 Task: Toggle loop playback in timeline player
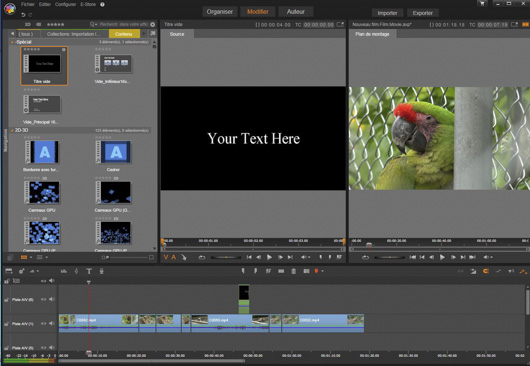[x=365, y=257]
